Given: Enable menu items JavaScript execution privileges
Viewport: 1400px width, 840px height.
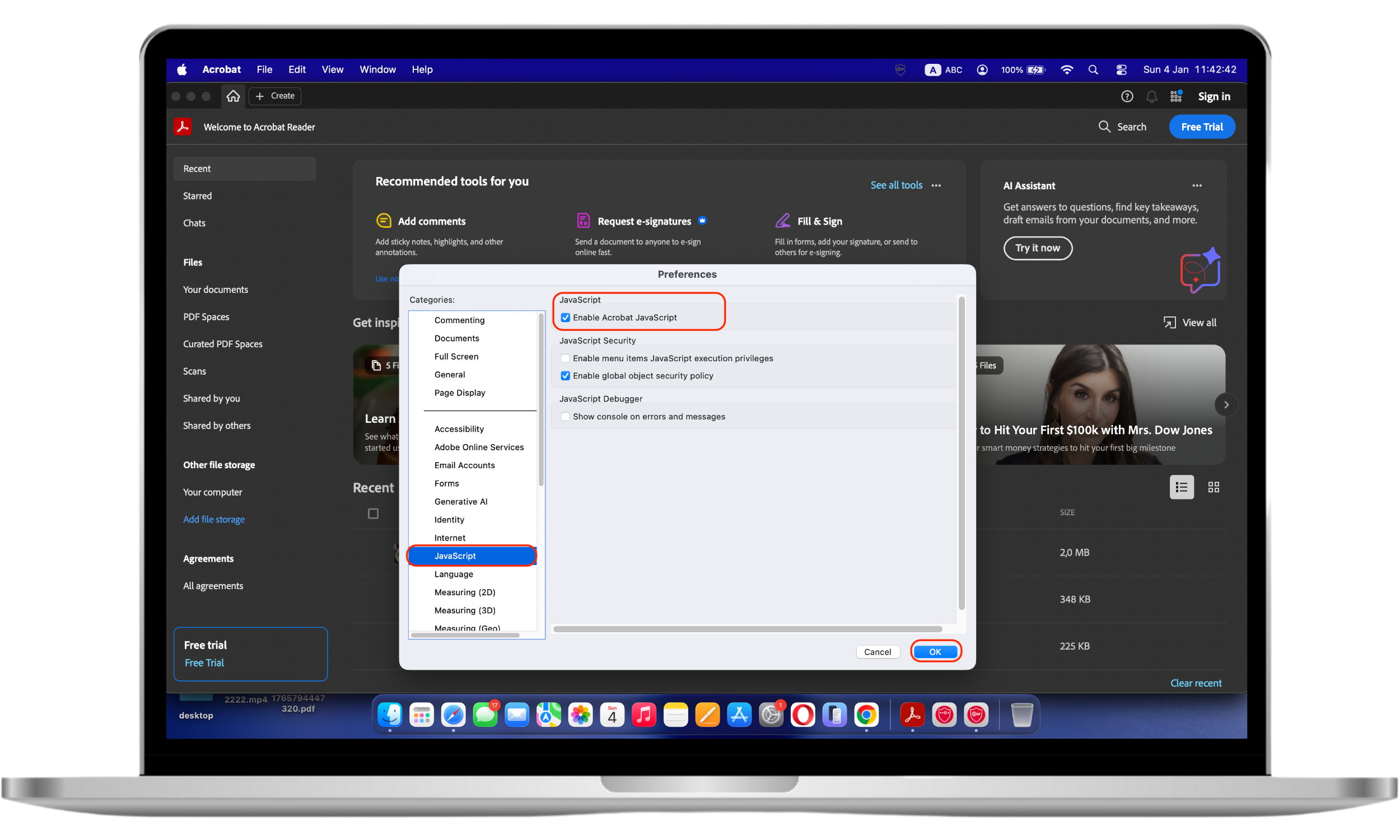Looking at the screenshot, I should click(564, 358).
